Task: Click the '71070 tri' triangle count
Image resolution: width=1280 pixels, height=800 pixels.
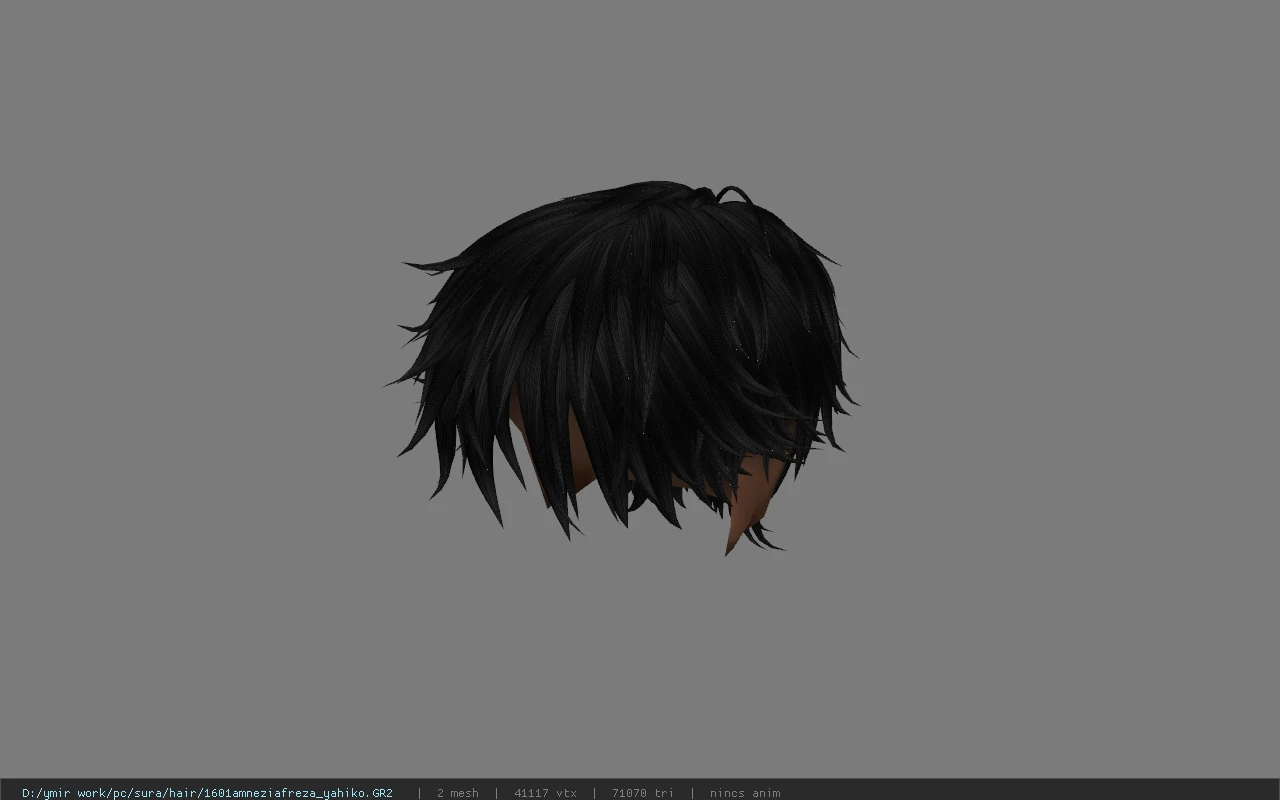Action: (642, 793)
